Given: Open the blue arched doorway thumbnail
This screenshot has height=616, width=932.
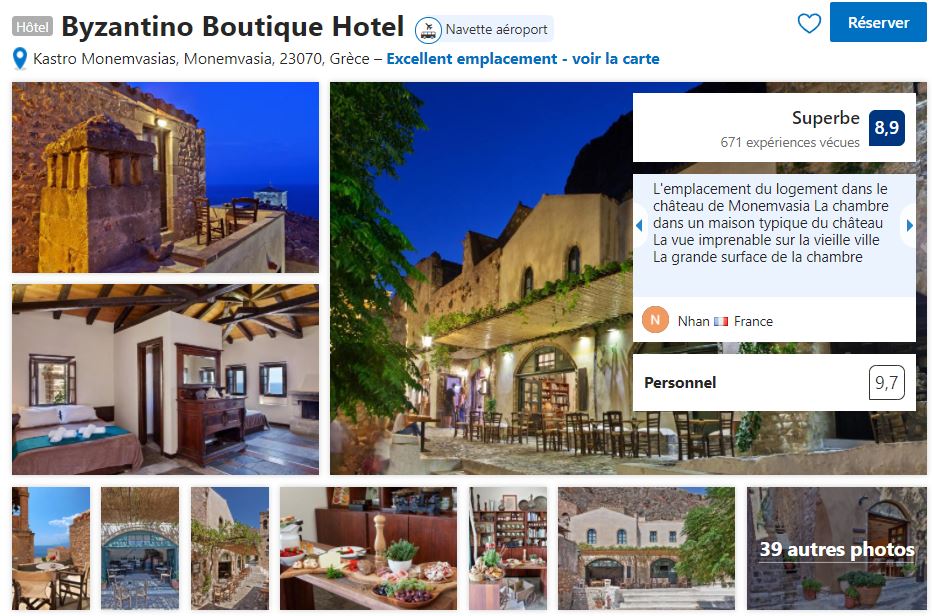Looking at the screenshot, I should pos(140,548).
